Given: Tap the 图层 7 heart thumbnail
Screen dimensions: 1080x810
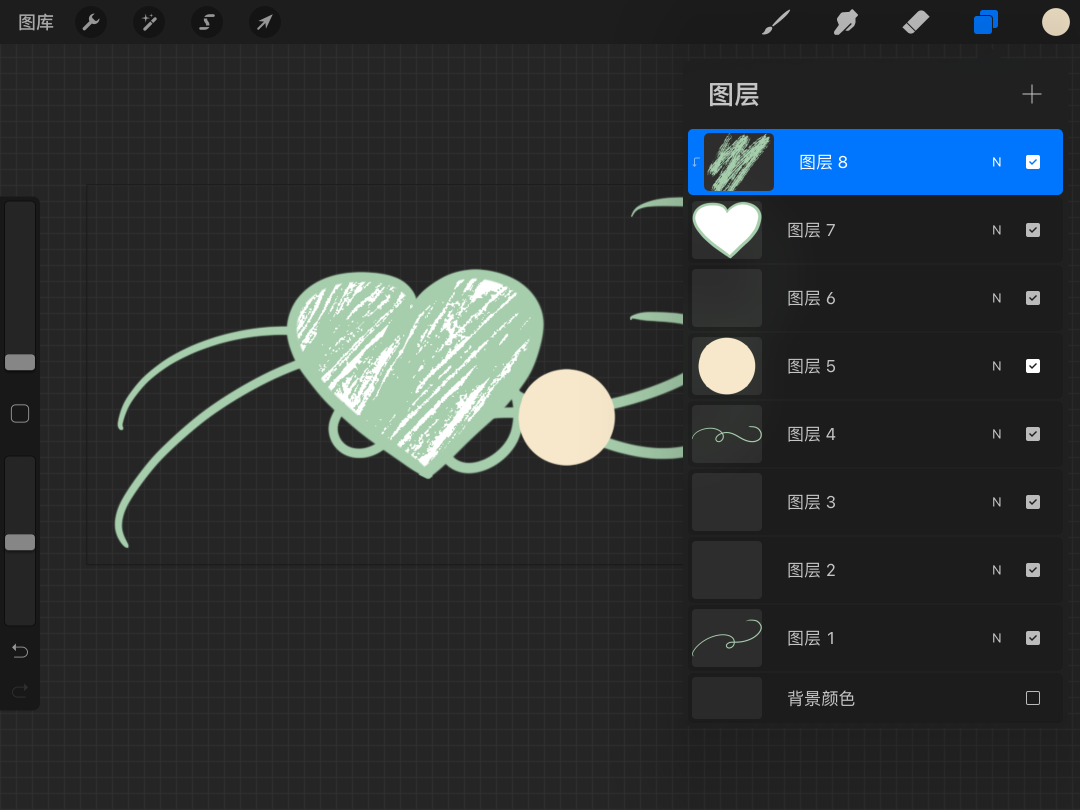Looking at the screenshot, I should coord(727,230).
